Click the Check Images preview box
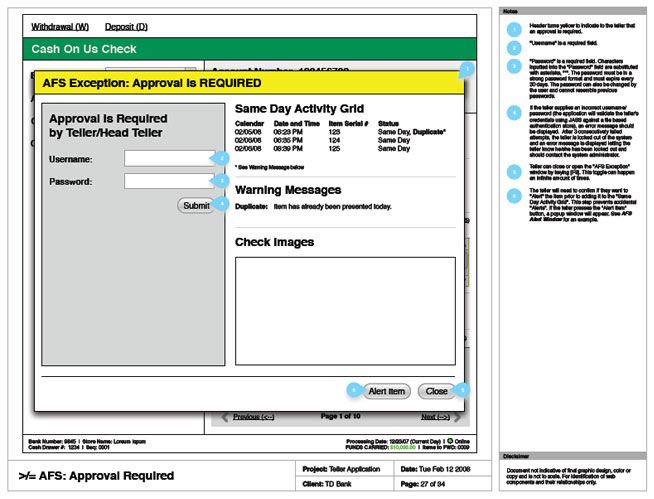The image size is (654, 499). pyautogui.click(x=345, y=311)
